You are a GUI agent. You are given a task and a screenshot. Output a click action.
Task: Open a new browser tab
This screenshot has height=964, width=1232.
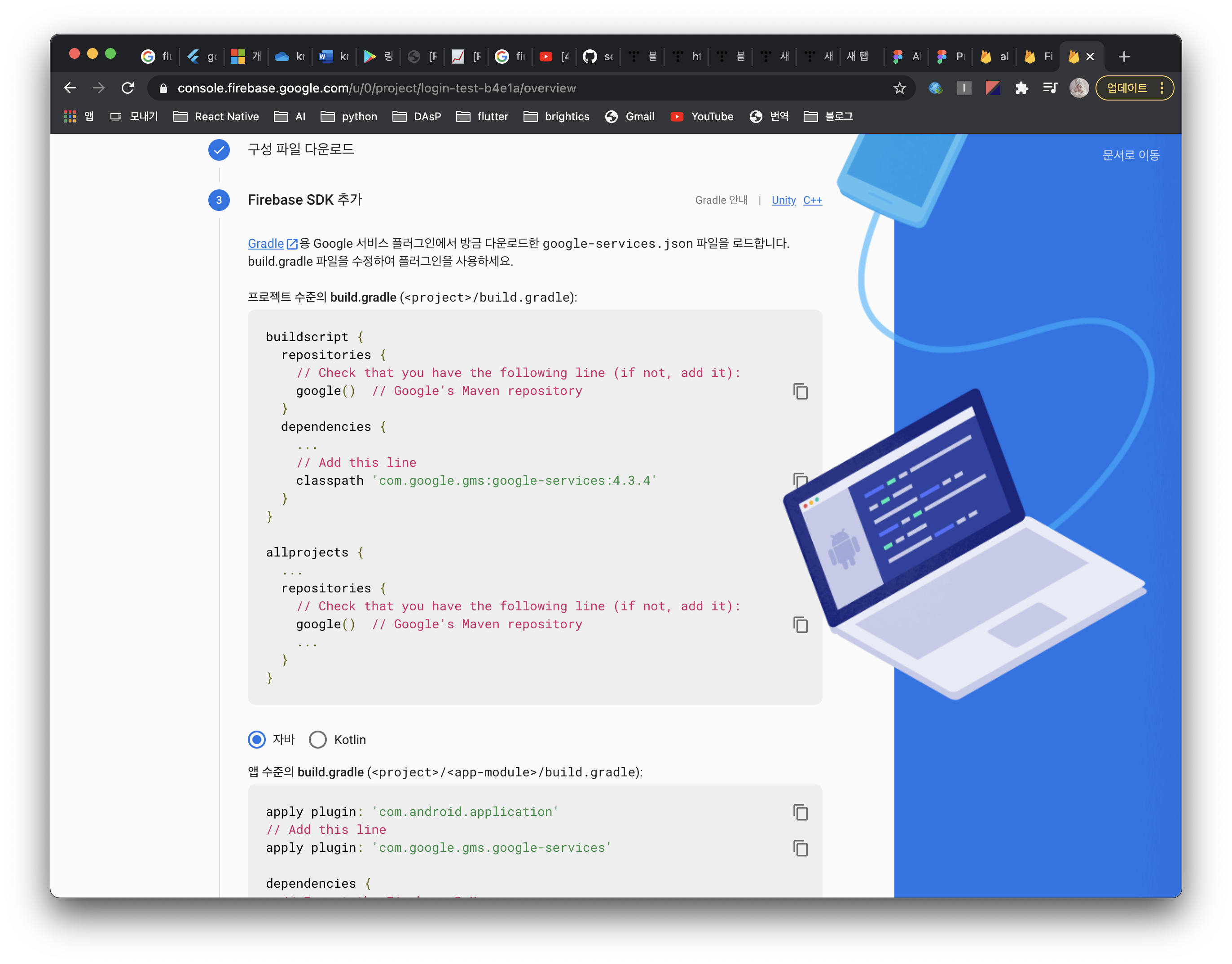point(1124,57)
